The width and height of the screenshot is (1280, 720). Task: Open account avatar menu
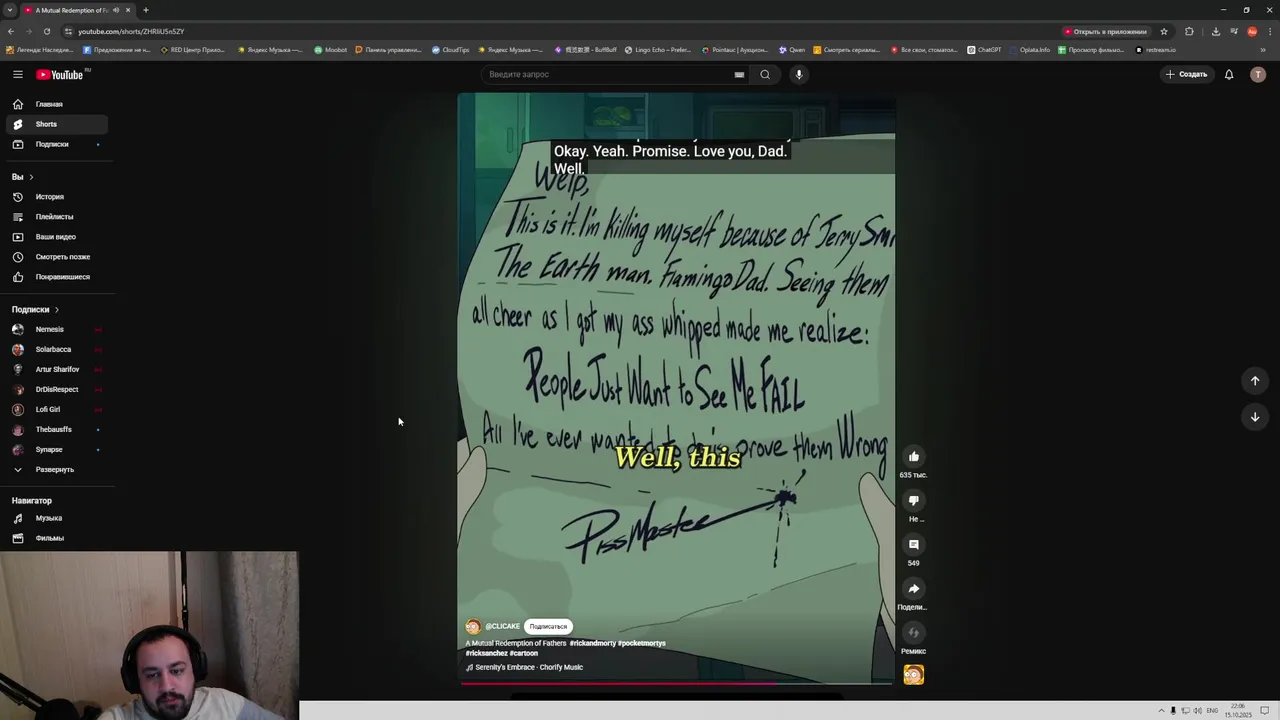1258,74
